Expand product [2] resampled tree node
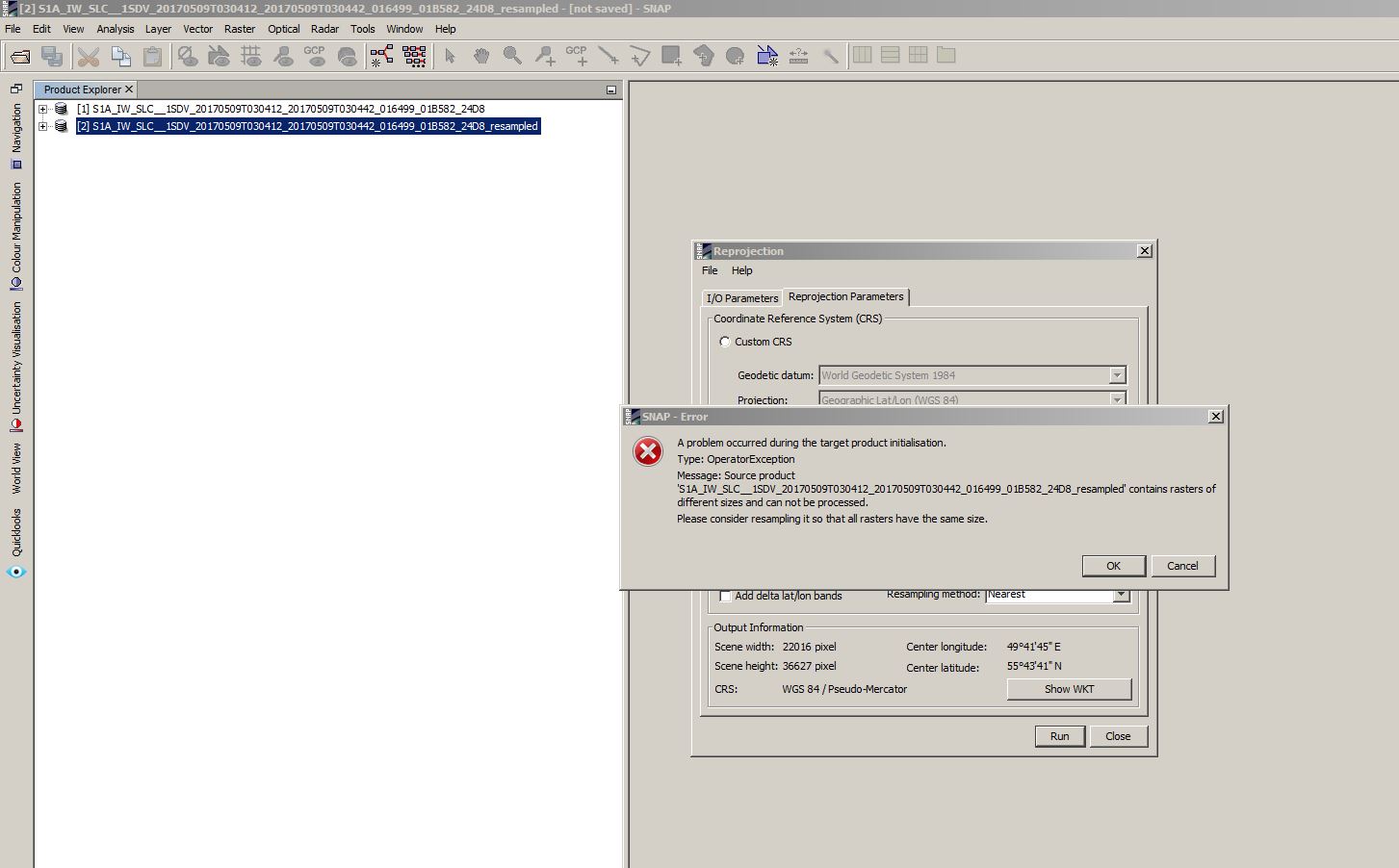Screen dimensions: 1399x868 (x=42, y=127)
